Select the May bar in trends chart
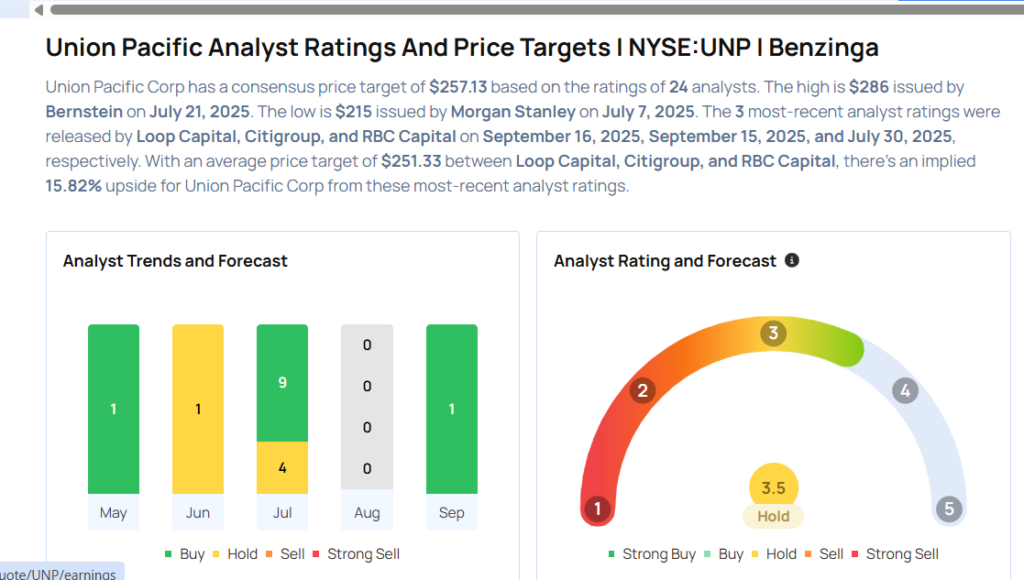 click(113, 408)
